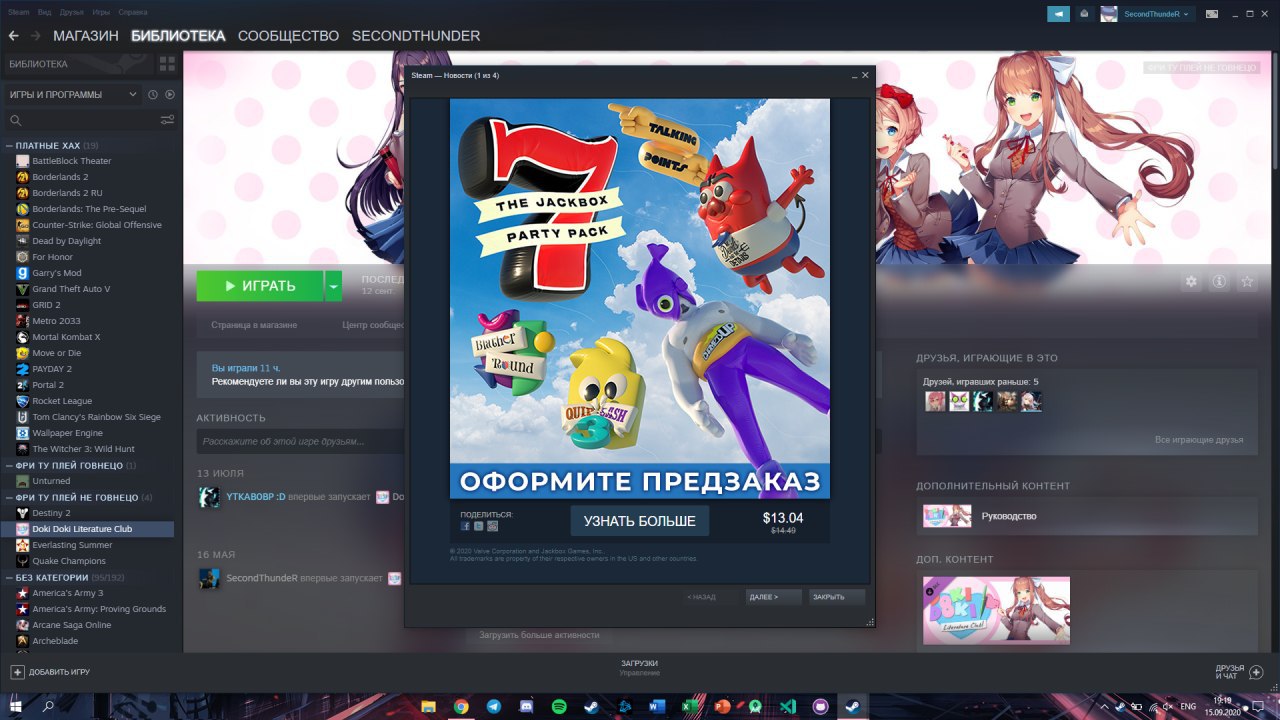
Task: Click УЗНАТЬ БОЛЬШЕ in news popup
Action: pos(640,521)
